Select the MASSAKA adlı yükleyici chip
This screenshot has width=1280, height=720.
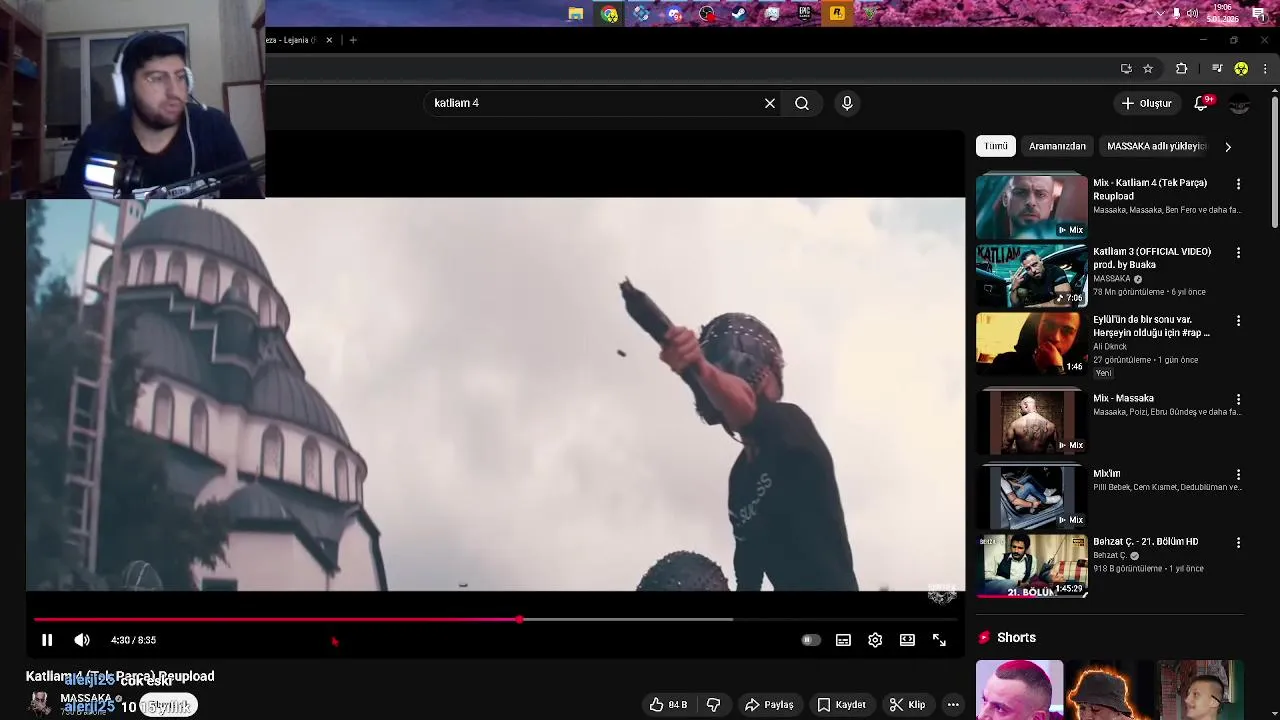coord(1156,146)
